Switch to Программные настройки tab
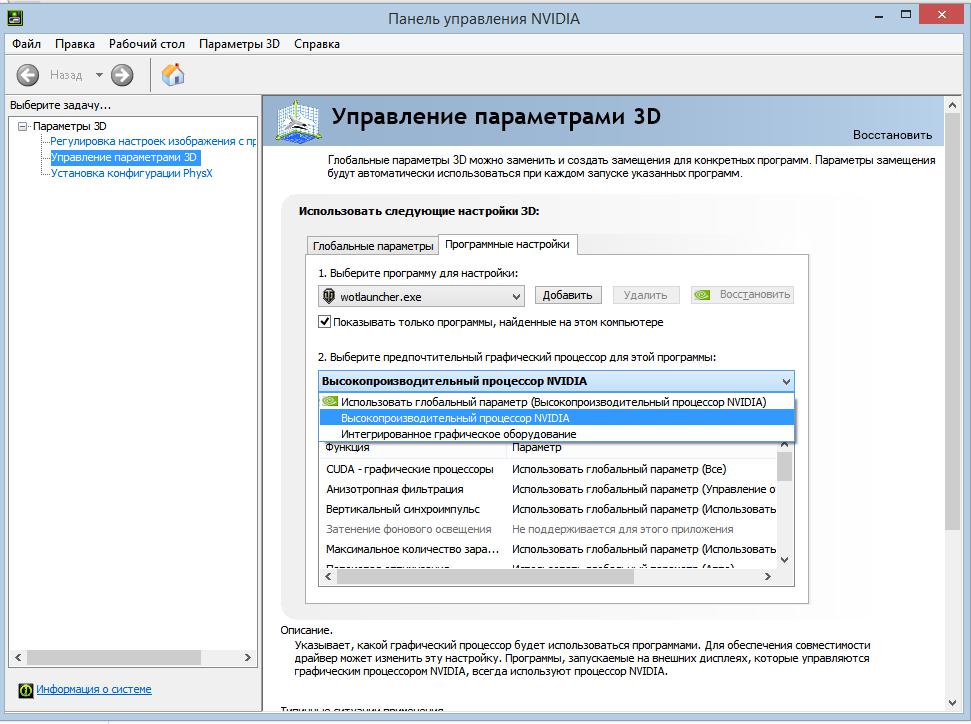Viewport: 971px width, 724px height. click(x=507, y=244)
